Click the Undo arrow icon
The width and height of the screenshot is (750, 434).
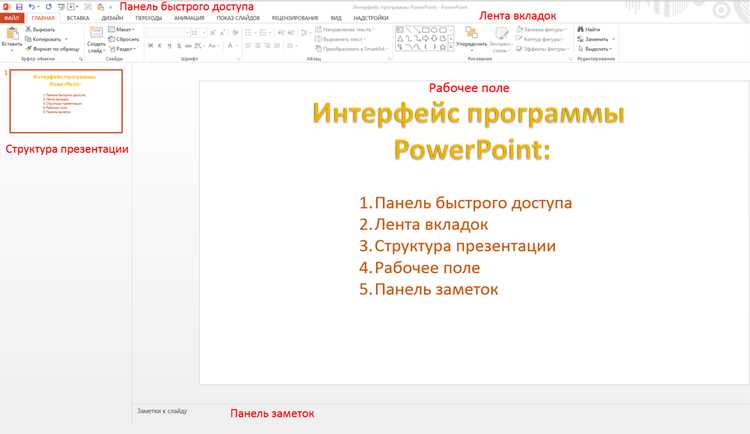(x=31, y=7)
